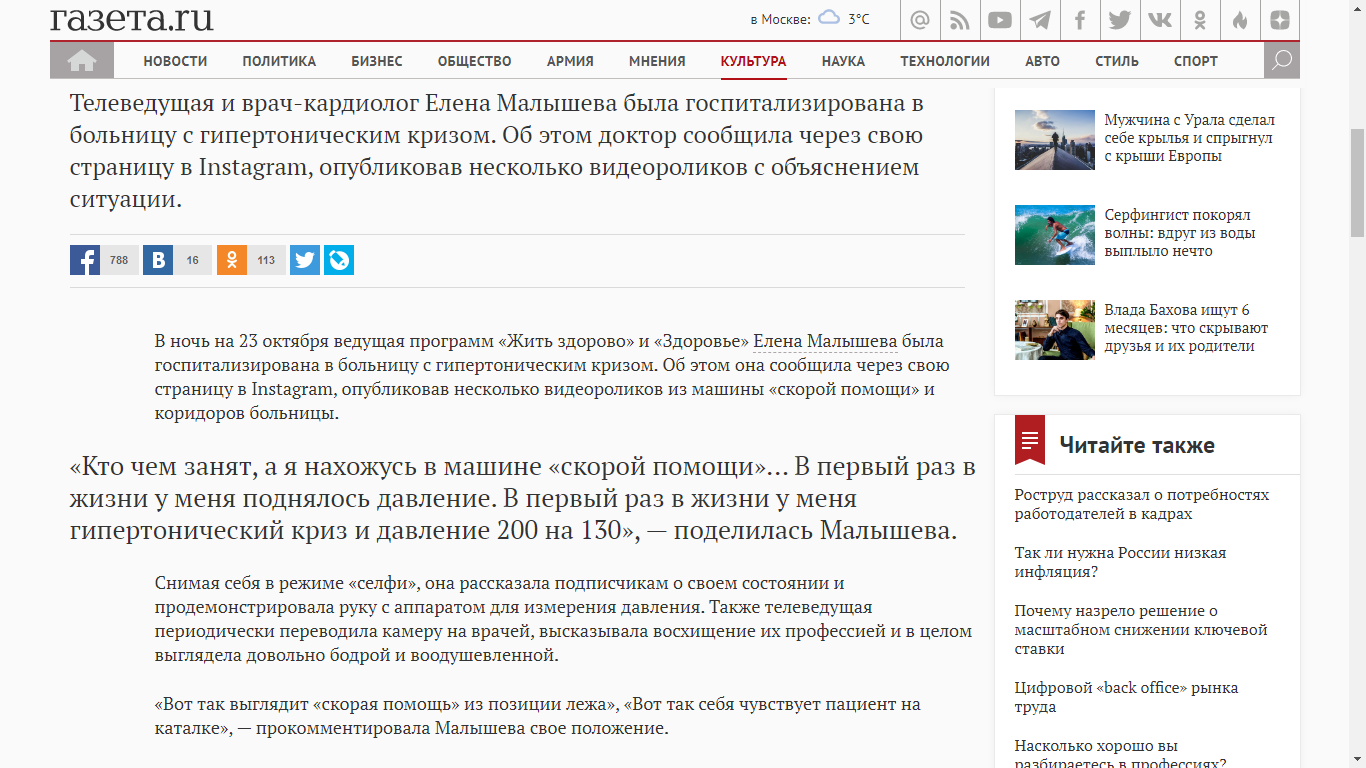Open the search magnifier icon

1281,61
